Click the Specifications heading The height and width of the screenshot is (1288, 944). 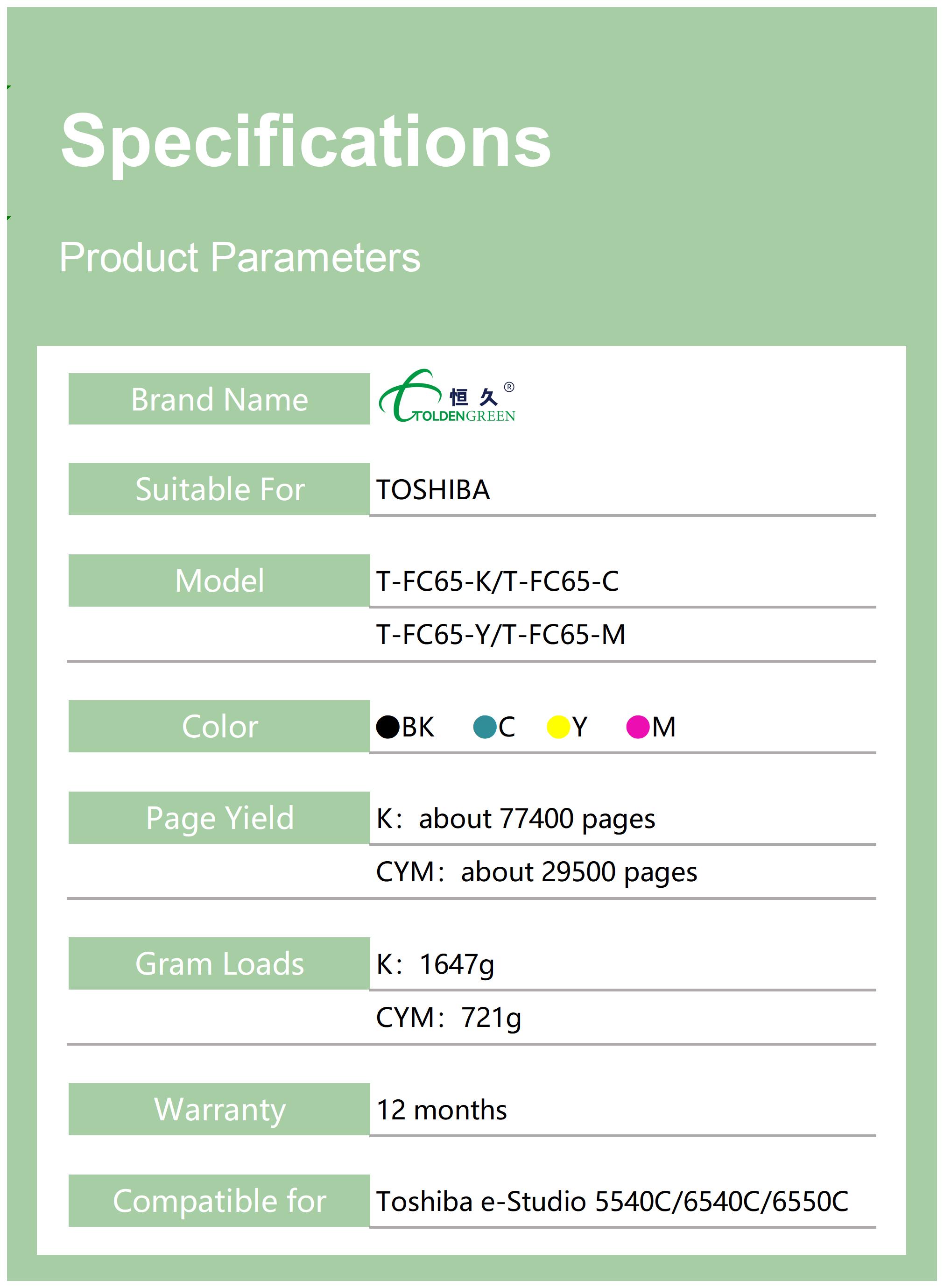point(306,141)
